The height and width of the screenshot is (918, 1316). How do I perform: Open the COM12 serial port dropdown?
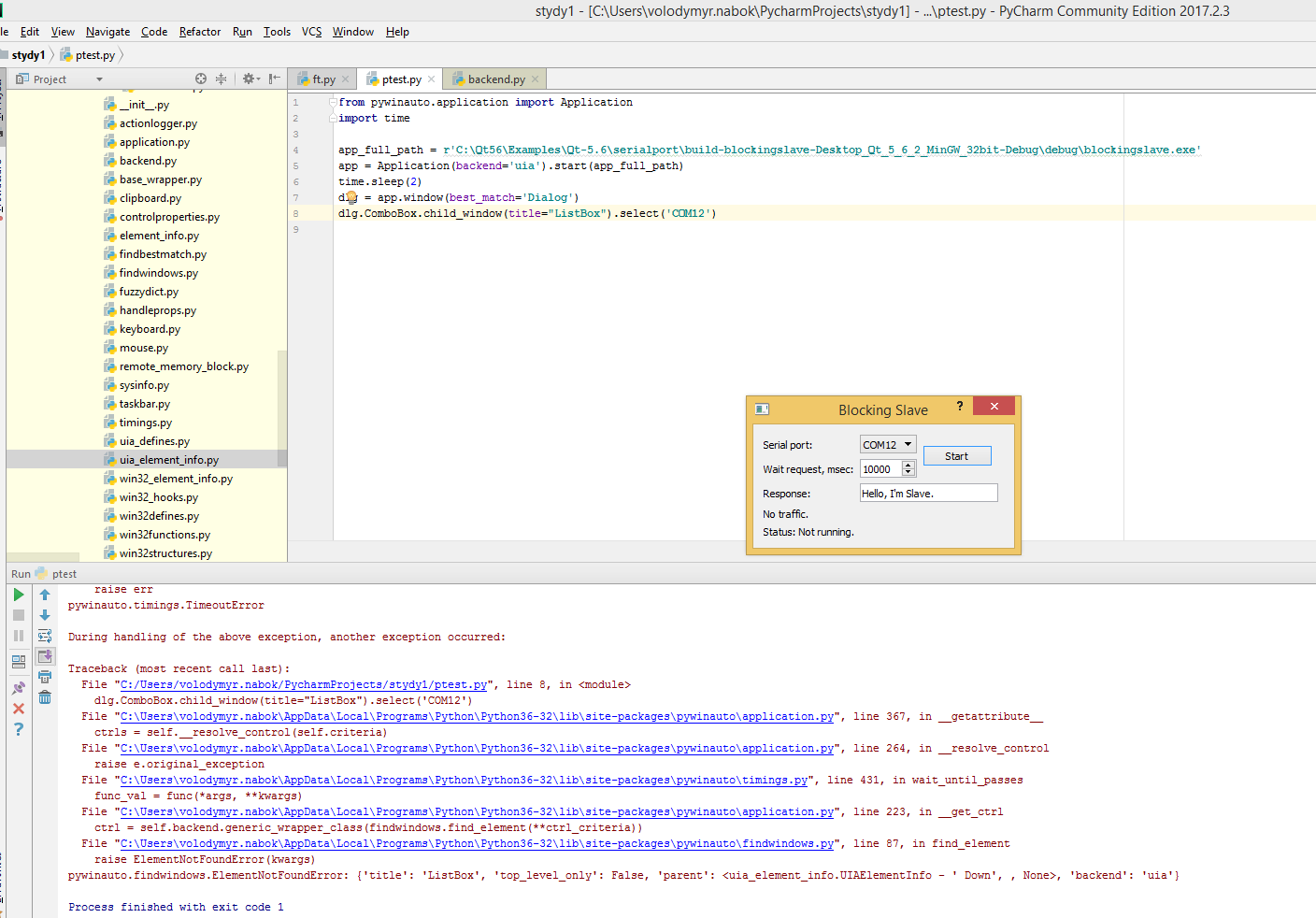(908, 444)
